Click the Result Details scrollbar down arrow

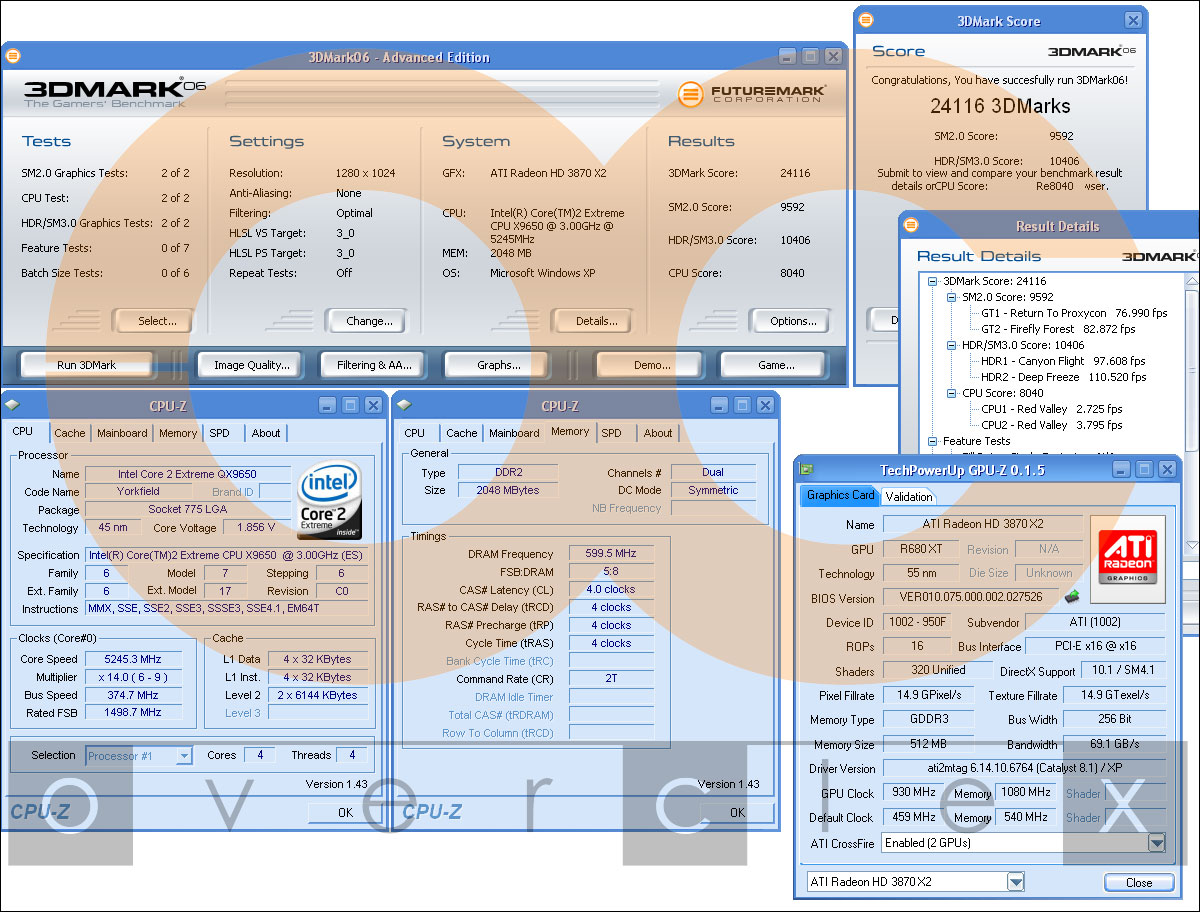coord(1191,545)
